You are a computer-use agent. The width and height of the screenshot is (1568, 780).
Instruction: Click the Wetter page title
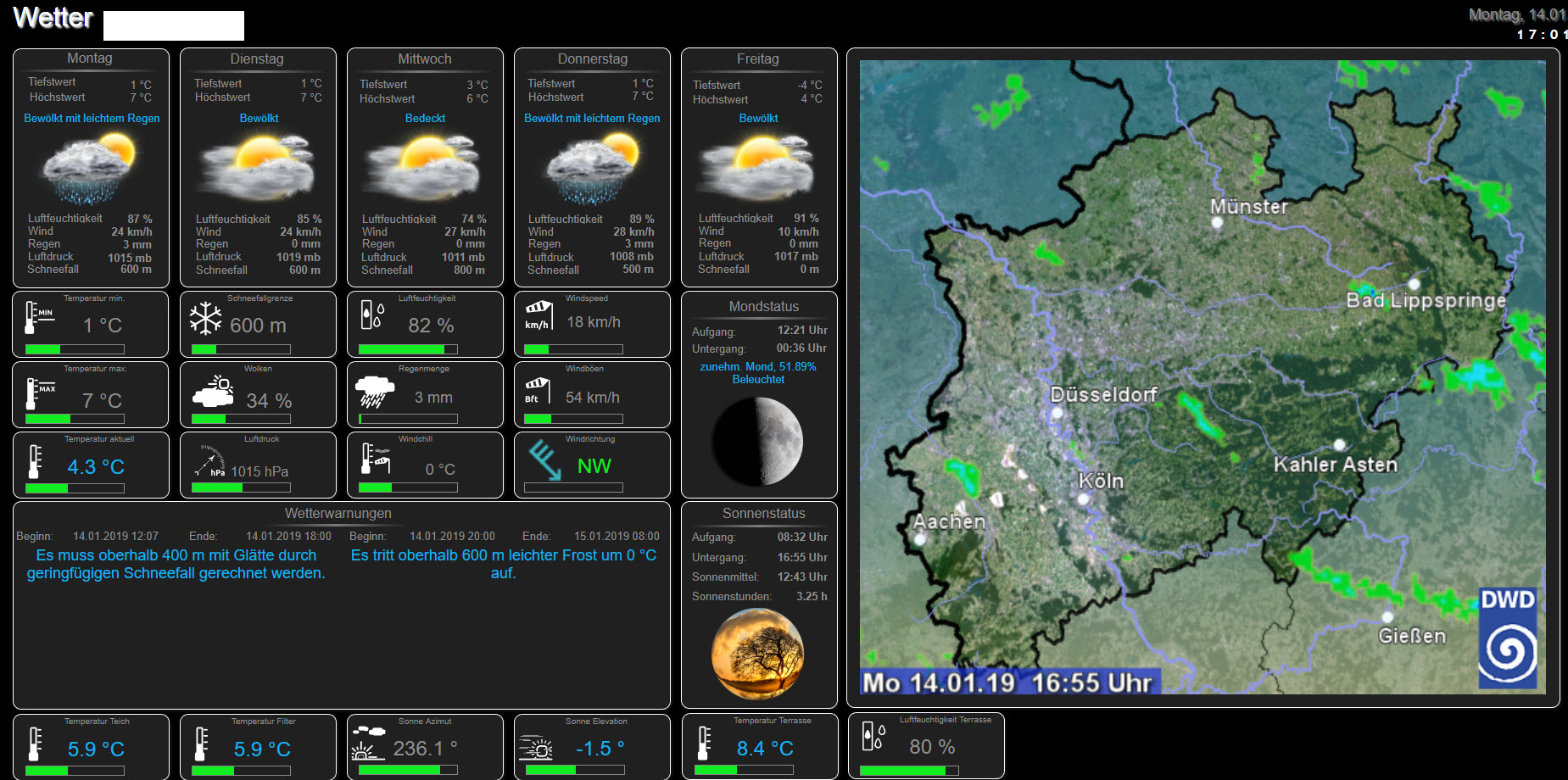tap(53, 18)
